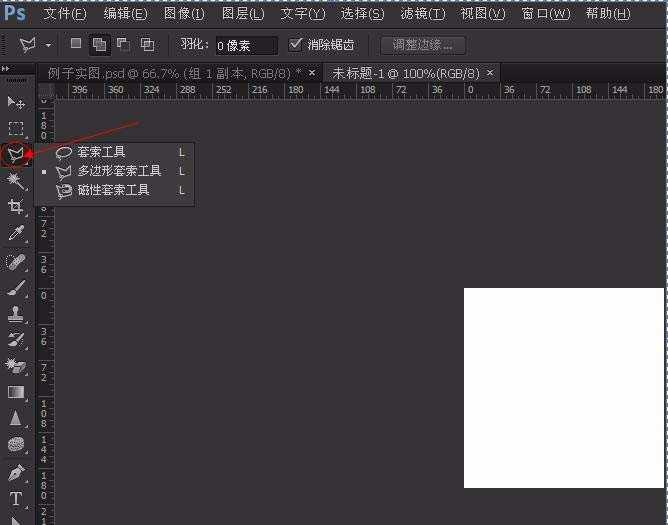Toggle the 消除锯齿 anti-alias checkbox
This screenshot has width=668, height=525.
point(296,45)
